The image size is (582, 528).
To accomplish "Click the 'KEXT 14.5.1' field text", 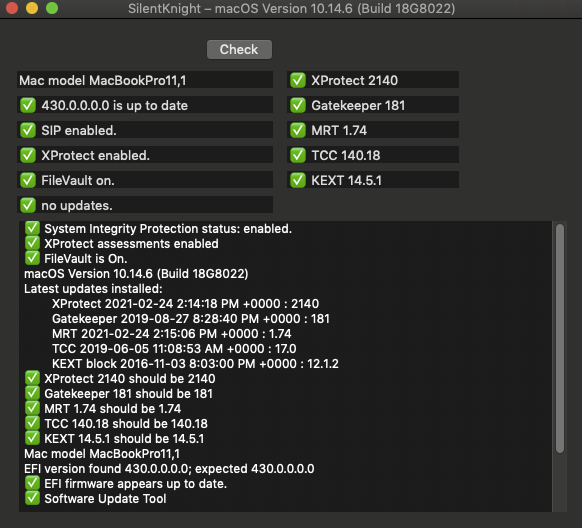I will [346, 181].
